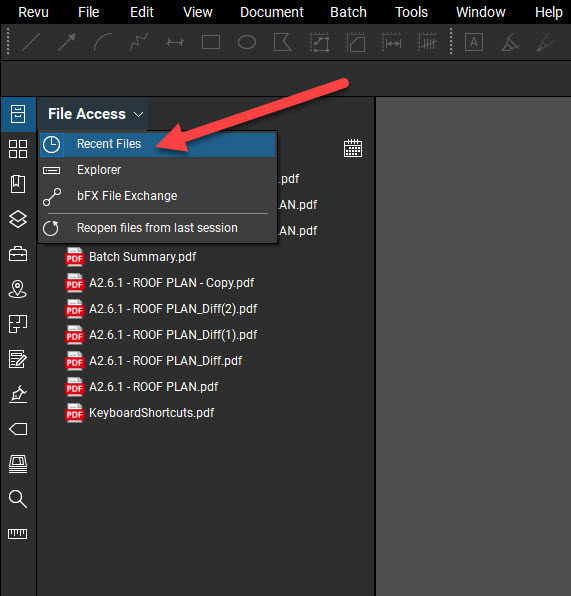The height and width of the screenshot is (596, 571).
Task: Select the Count measurement tool
Action: tap(427, 42)
